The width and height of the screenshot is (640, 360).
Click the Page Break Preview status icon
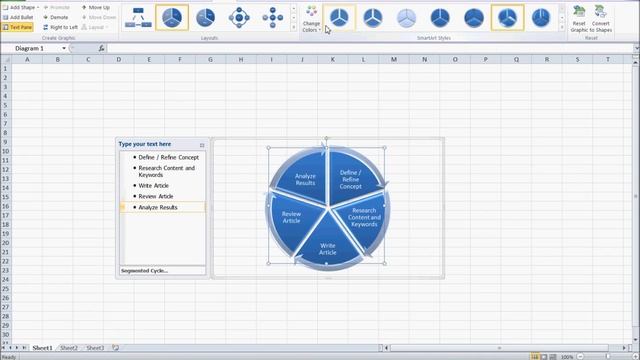coord(553,357)
